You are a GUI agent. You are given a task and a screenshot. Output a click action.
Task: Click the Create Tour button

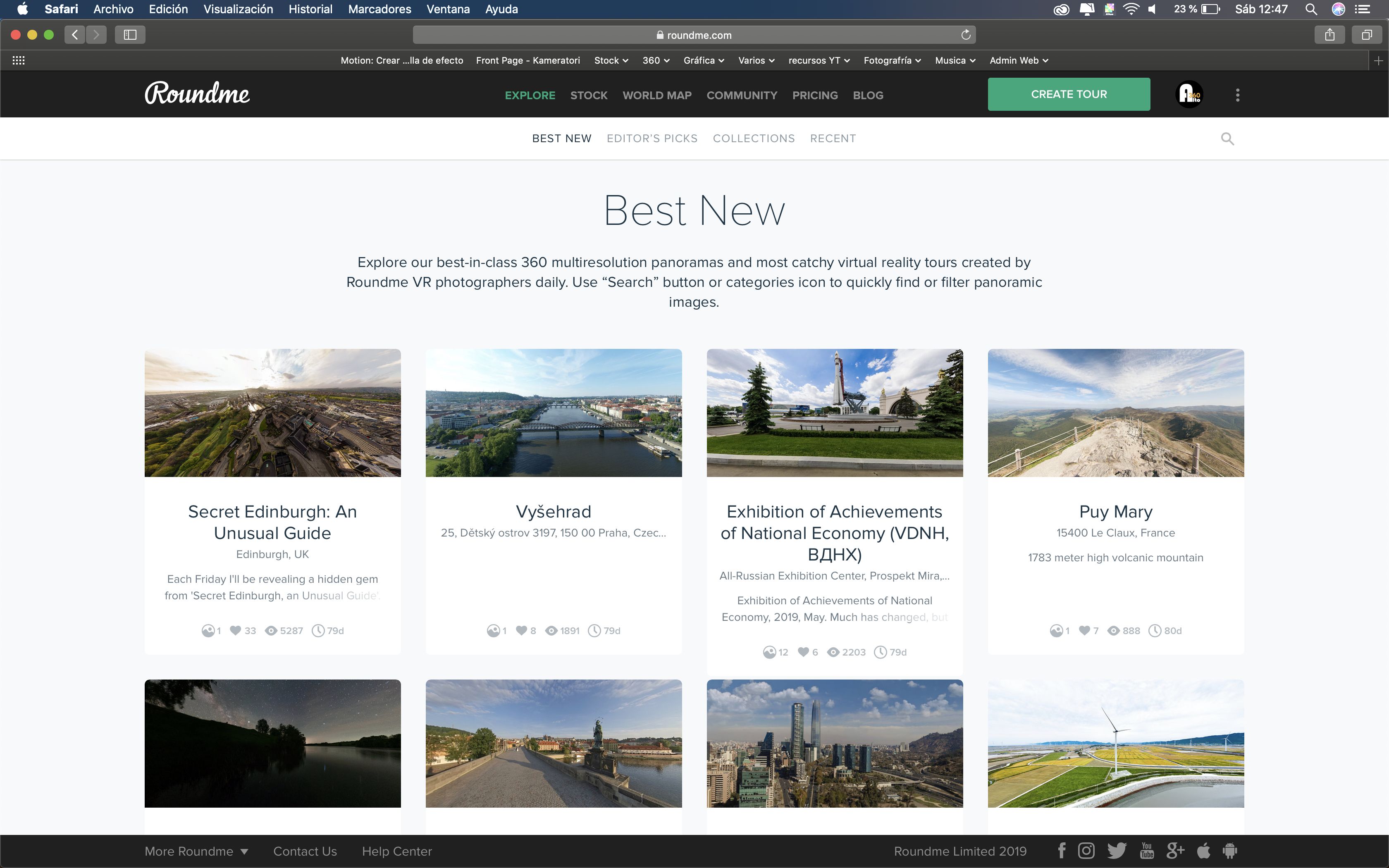tap(1069, 94)
